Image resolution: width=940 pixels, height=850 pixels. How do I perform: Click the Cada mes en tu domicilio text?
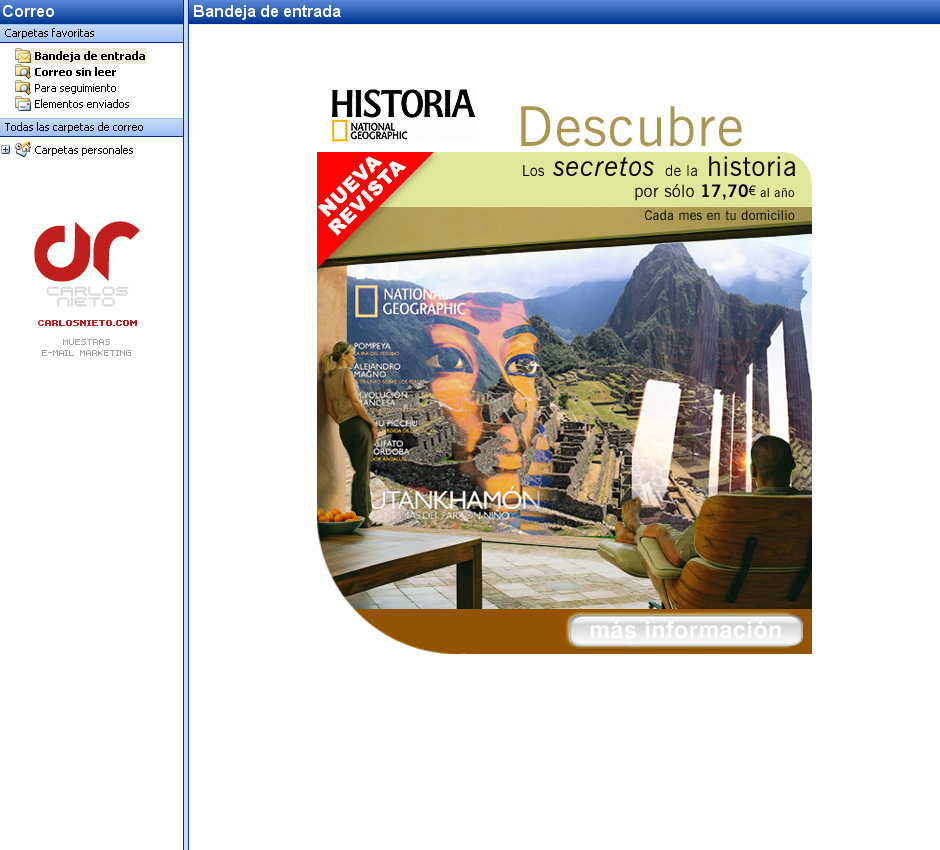click(719, 216)
